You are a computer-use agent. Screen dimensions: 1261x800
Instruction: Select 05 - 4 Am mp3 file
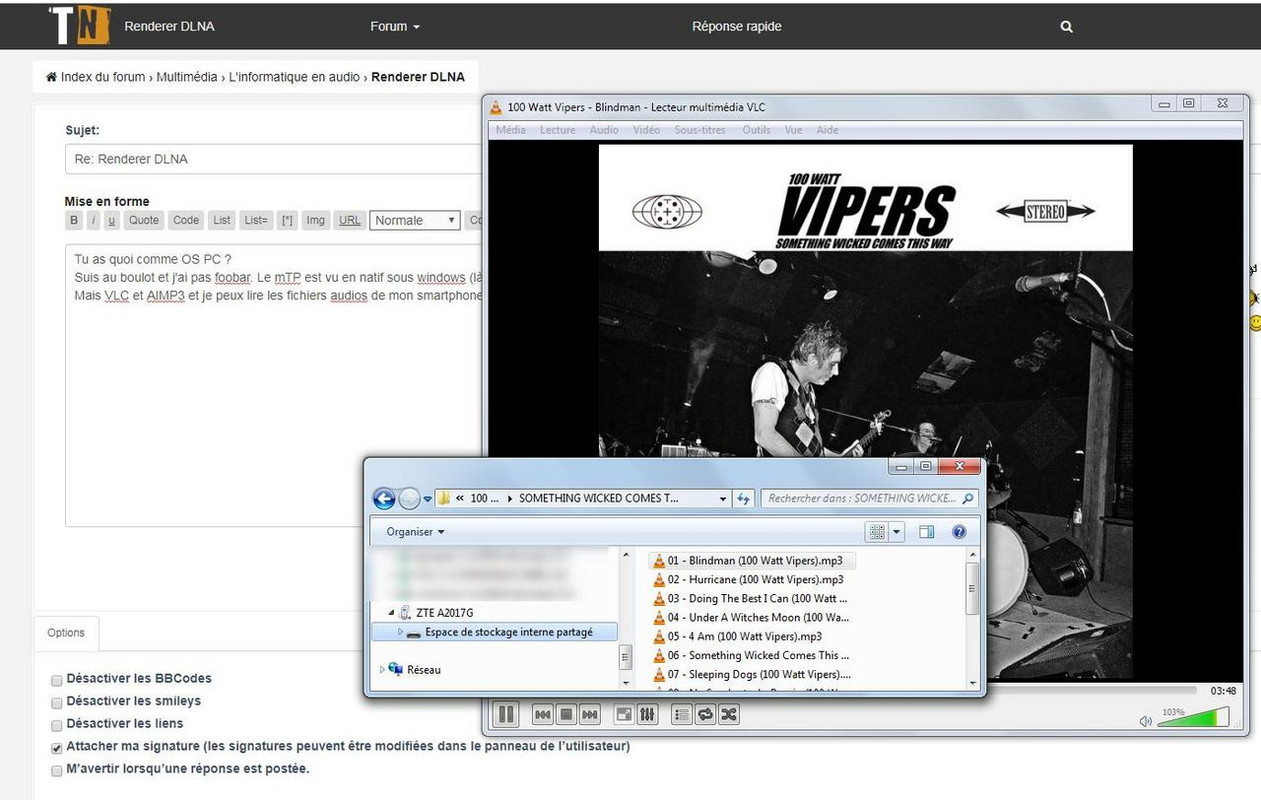point(737,637)
